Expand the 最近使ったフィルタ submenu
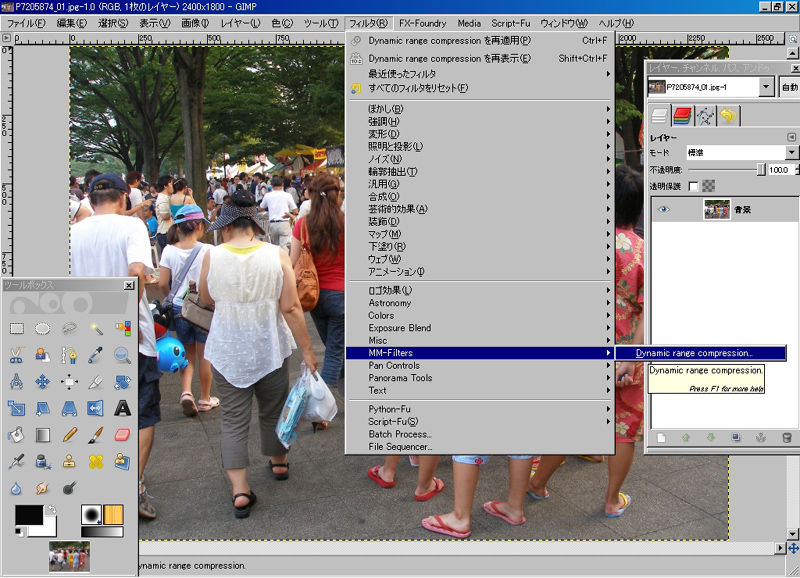Screen dimensions: 800x578 coord(480,74)
